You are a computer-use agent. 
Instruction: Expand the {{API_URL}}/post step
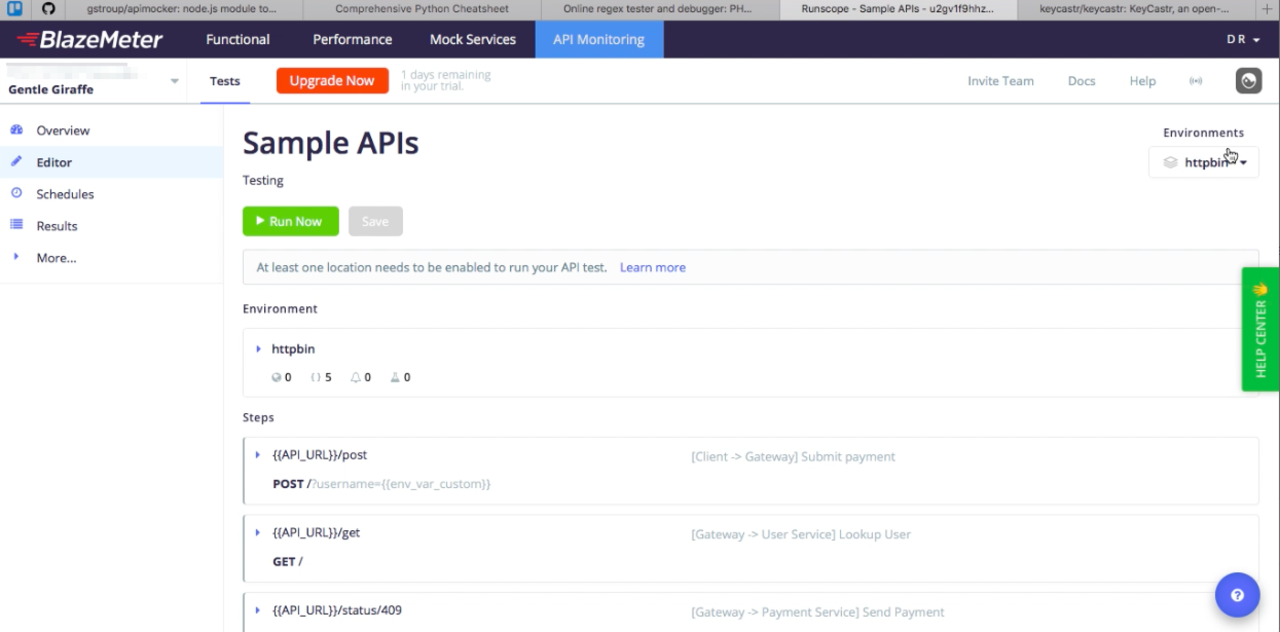point(258,455)
